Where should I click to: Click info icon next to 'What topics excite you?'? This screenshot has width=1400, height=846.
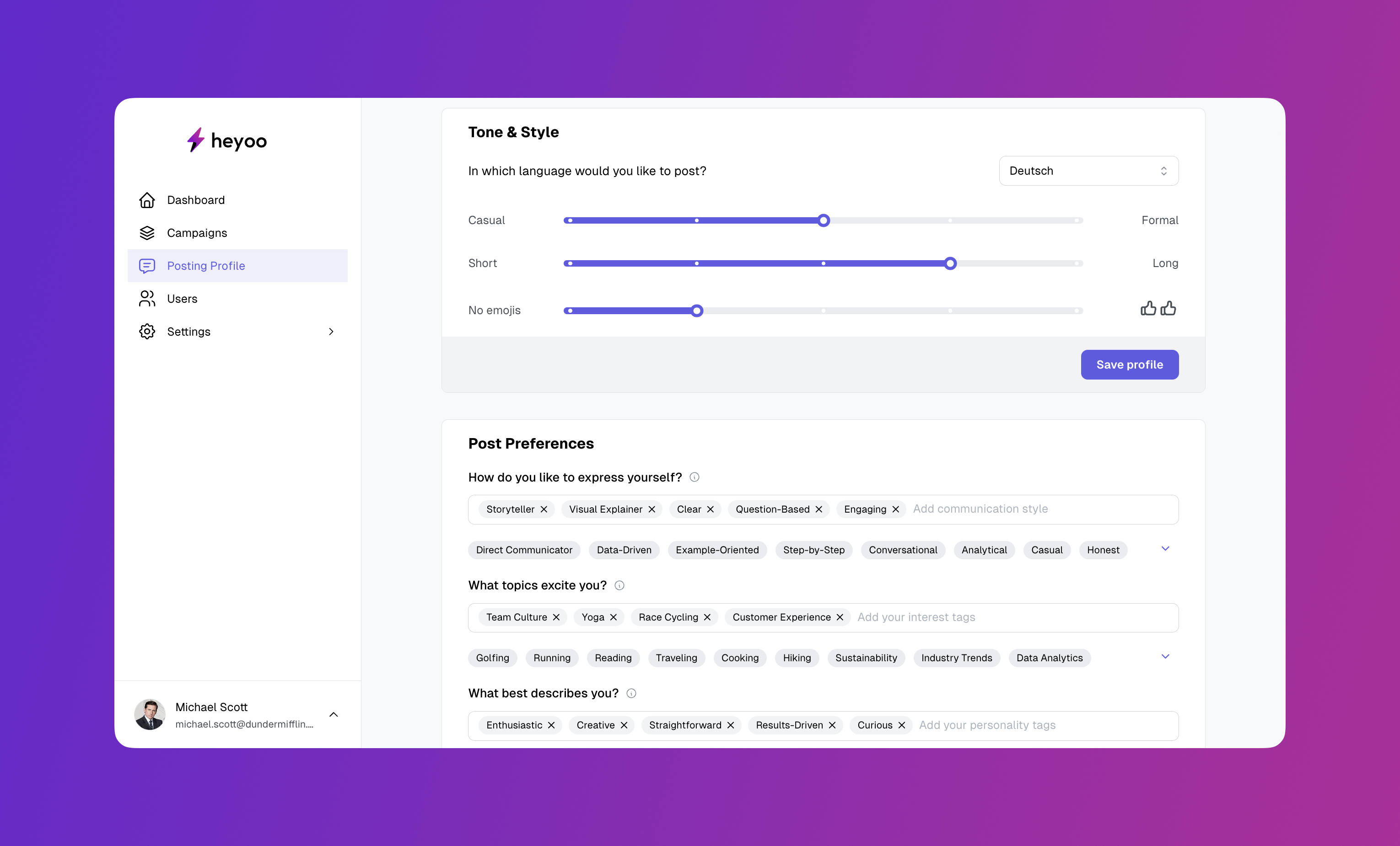pyautogui.click(x=619, y=585)
